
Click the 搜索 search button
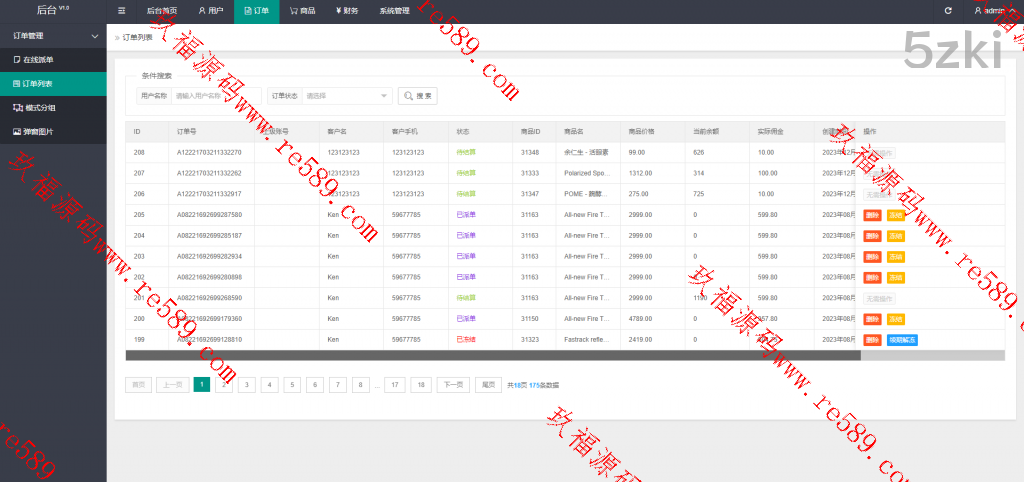pyautogui.click(x=418, y=96)
